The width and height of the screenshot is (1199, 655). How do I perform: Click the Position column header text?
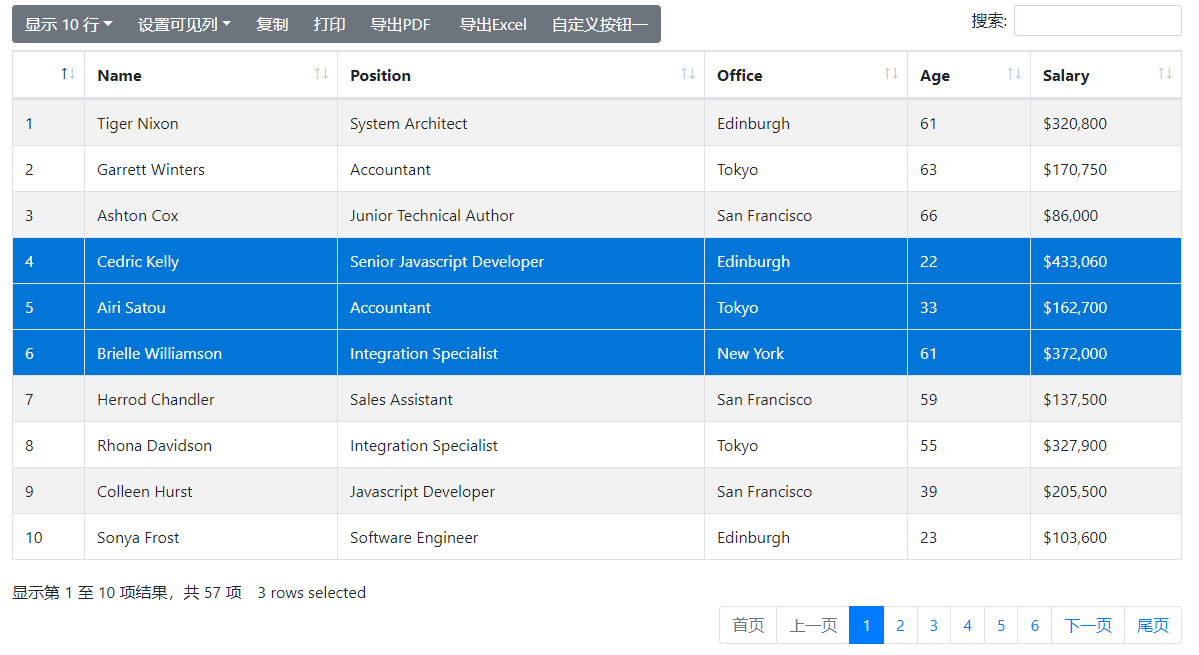tap(380, 75)
